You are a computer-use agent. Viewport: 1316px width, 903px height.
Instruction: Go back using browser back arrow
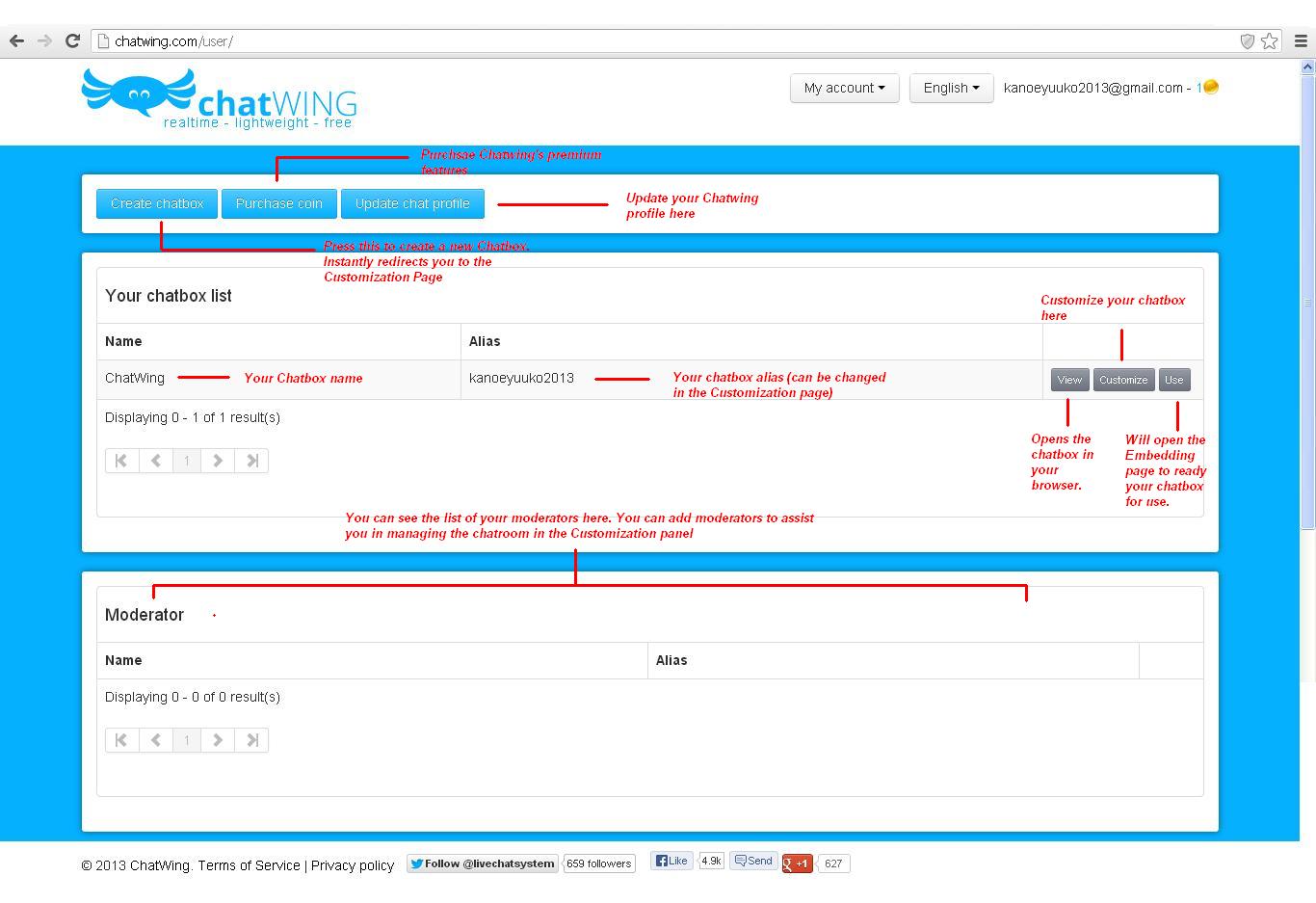(x=16, y=40)
